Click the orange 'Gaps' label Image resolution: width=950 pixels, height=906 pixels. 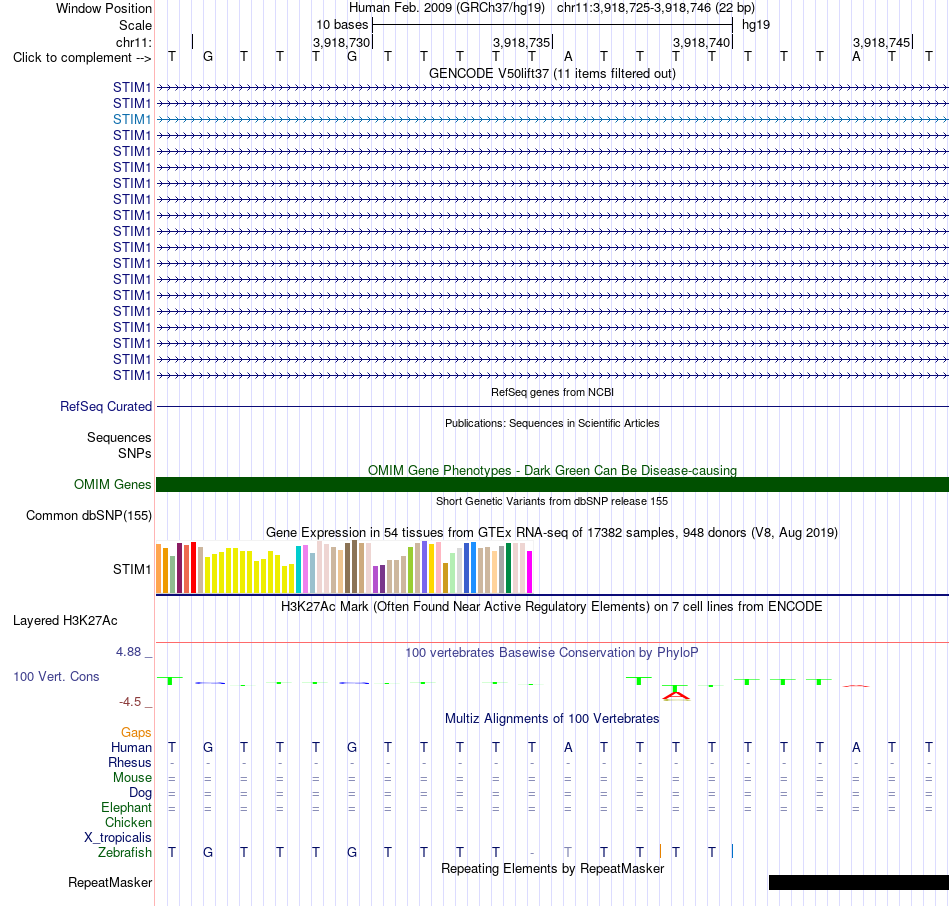(136, 733)
